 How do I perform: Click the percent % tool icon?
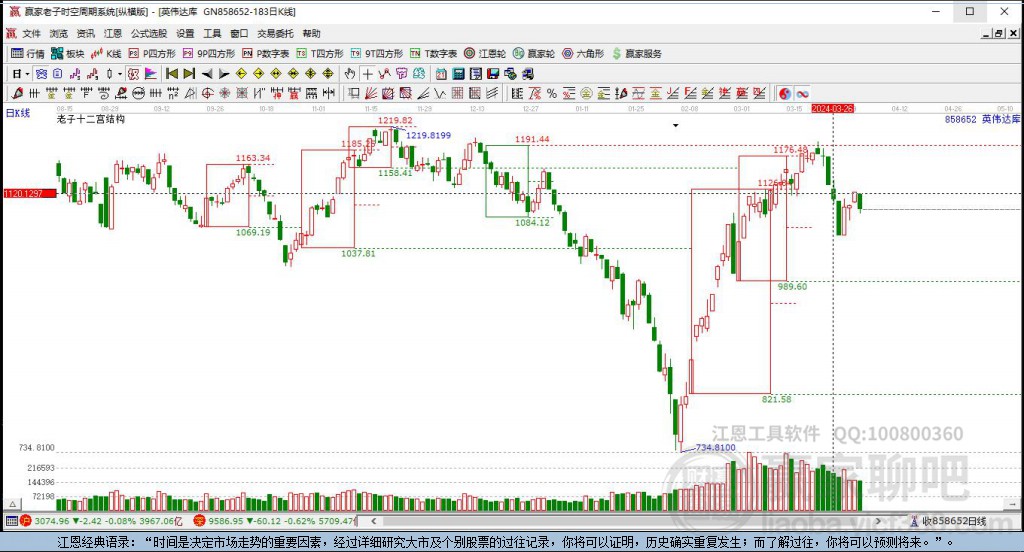[x=552, y=93]
